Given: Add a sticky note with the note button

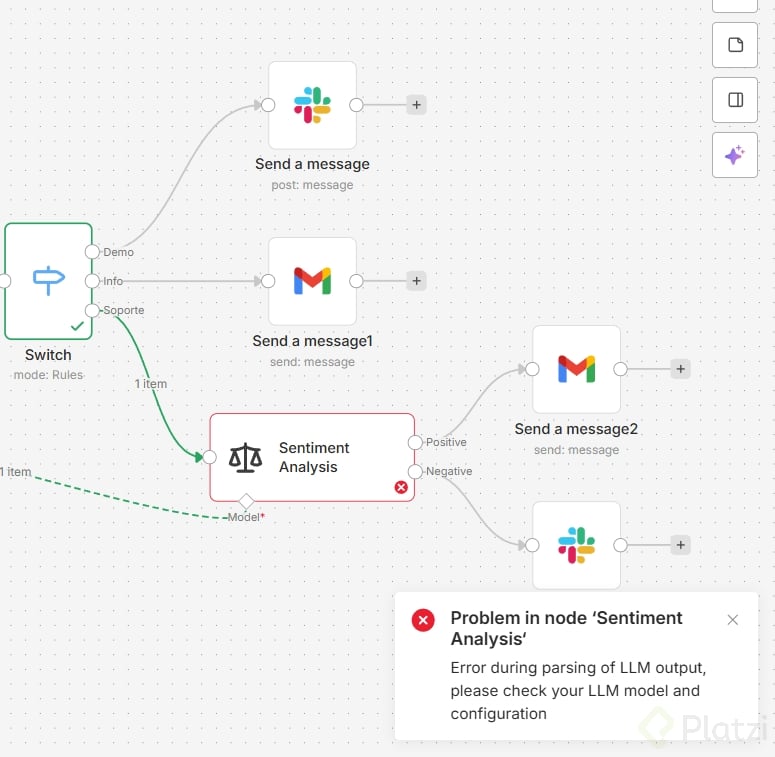Looking at the screenshot, I should pyautogui.click(x=734, y=45).
